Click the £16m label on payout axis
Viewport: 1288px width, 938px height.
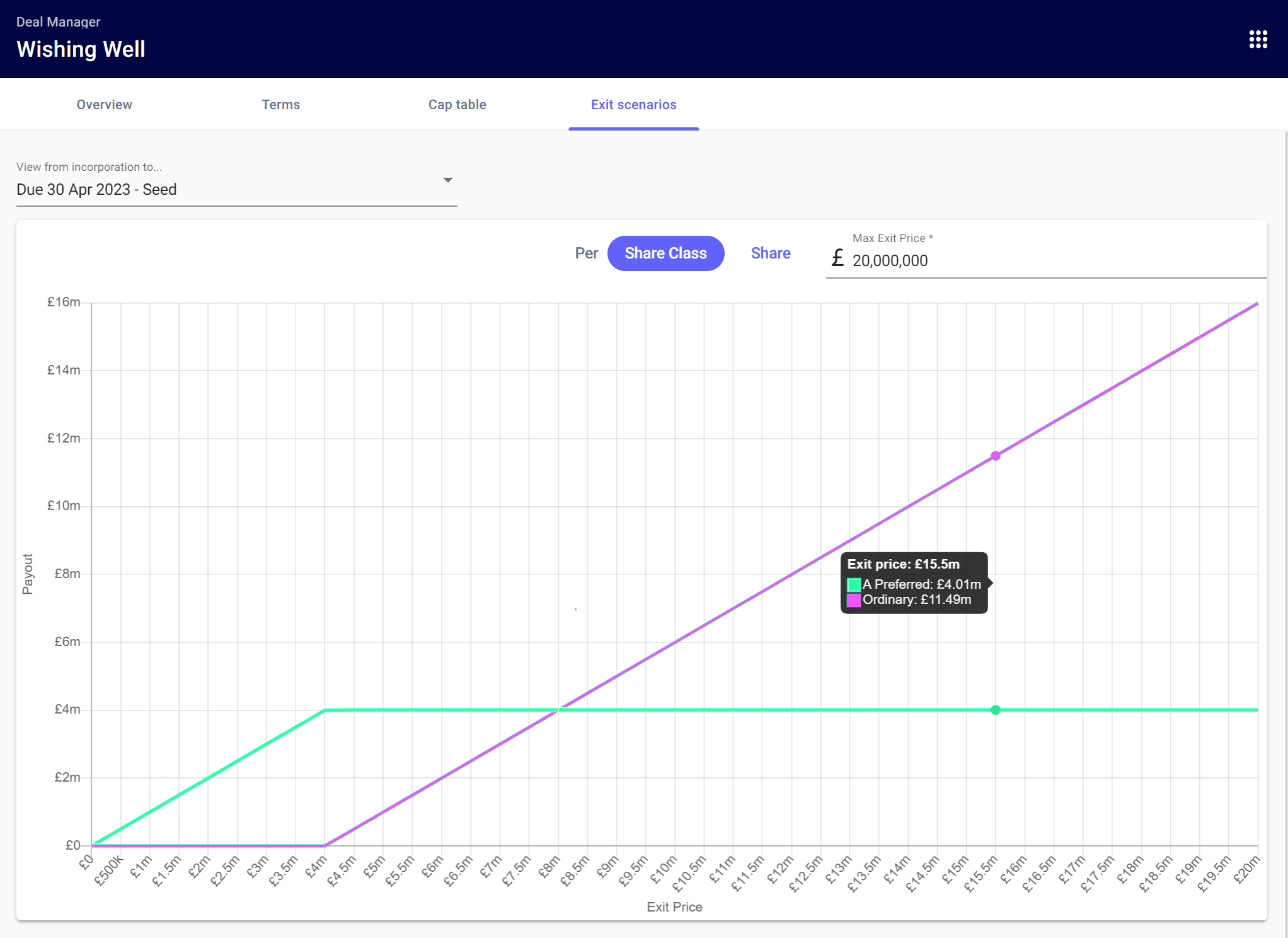[64, 302]
